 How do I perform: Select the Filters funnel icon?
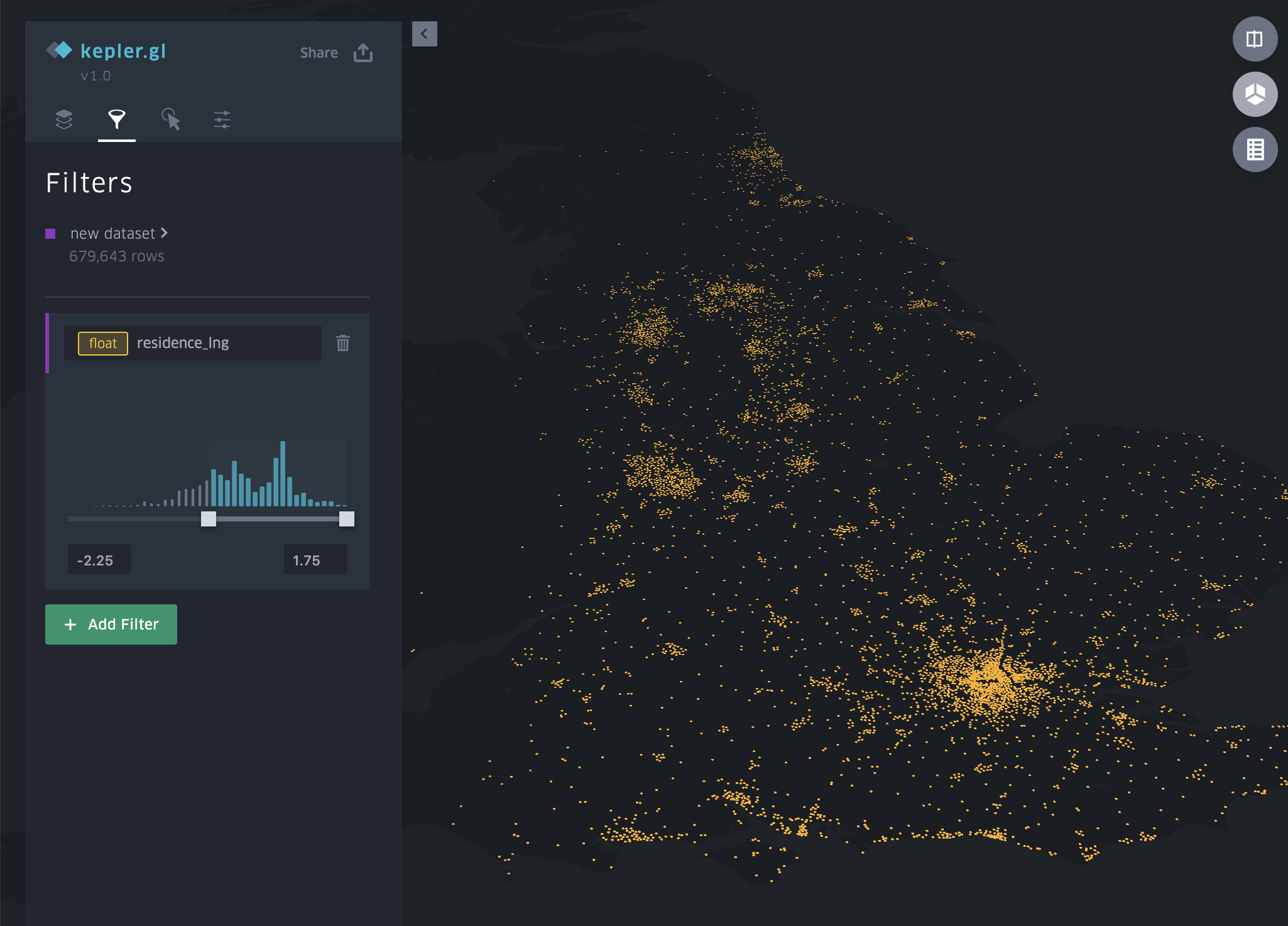pyautogui.click(x=117, y=119)
